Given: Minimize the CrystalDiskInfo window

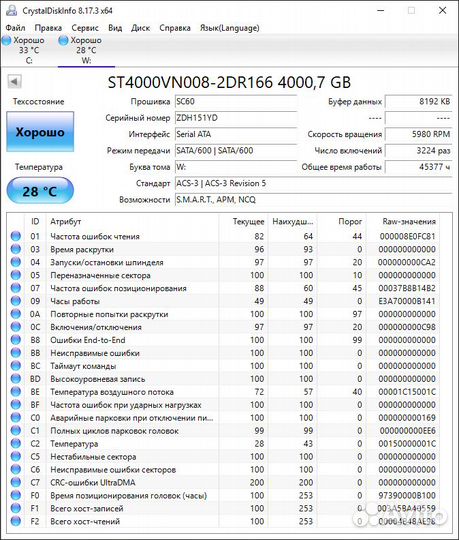Looking at the screenshot, I should (x=380, y=11).
